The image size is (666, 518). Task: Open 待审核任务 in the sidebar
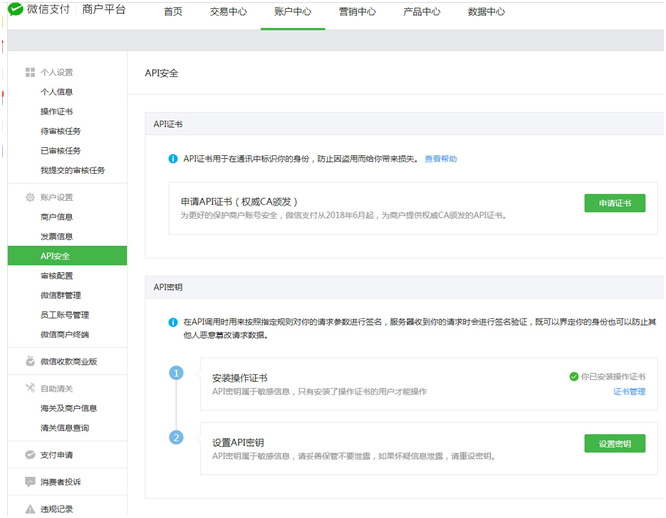point(60,131)
